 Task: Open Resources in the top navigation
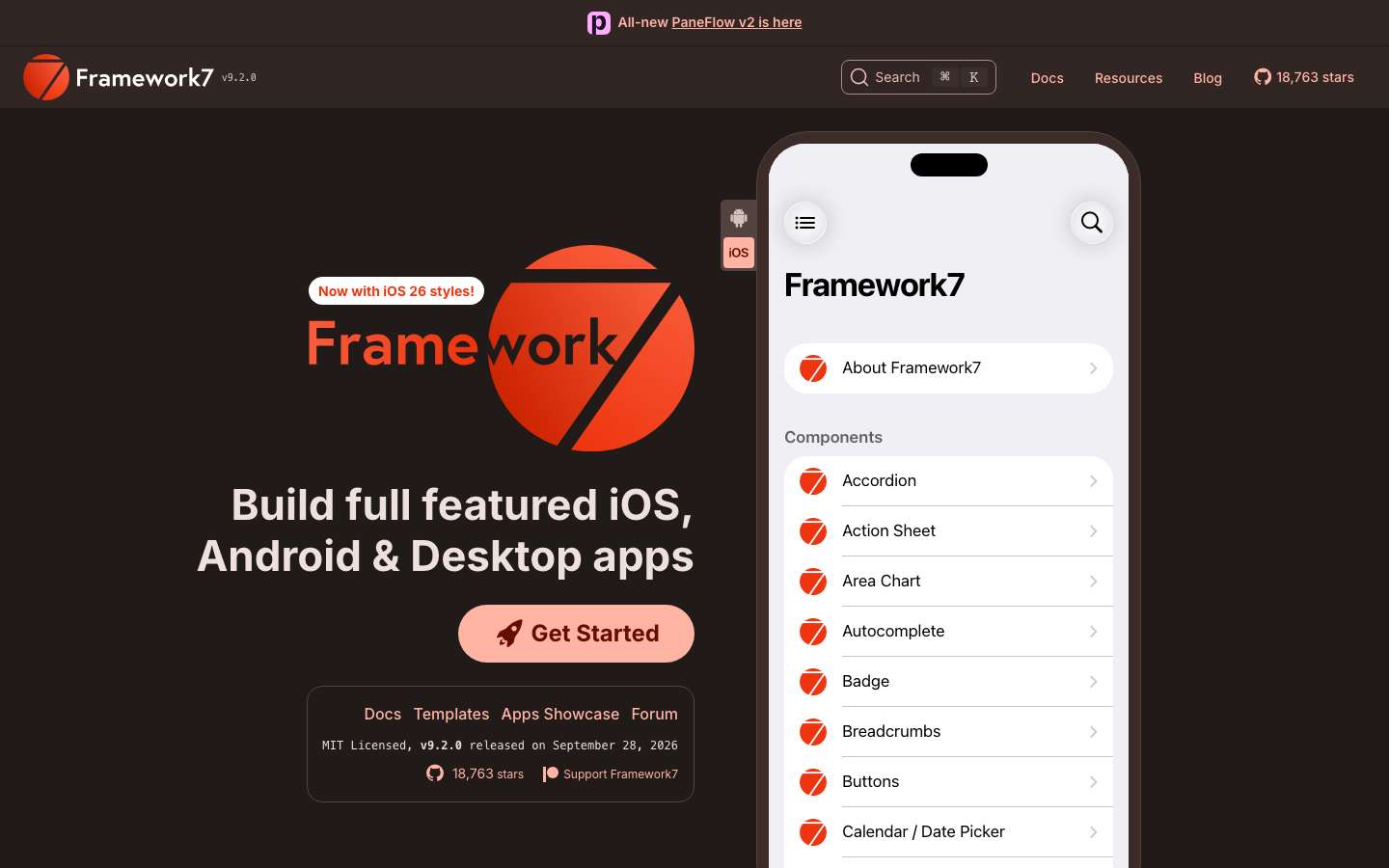1129,78
